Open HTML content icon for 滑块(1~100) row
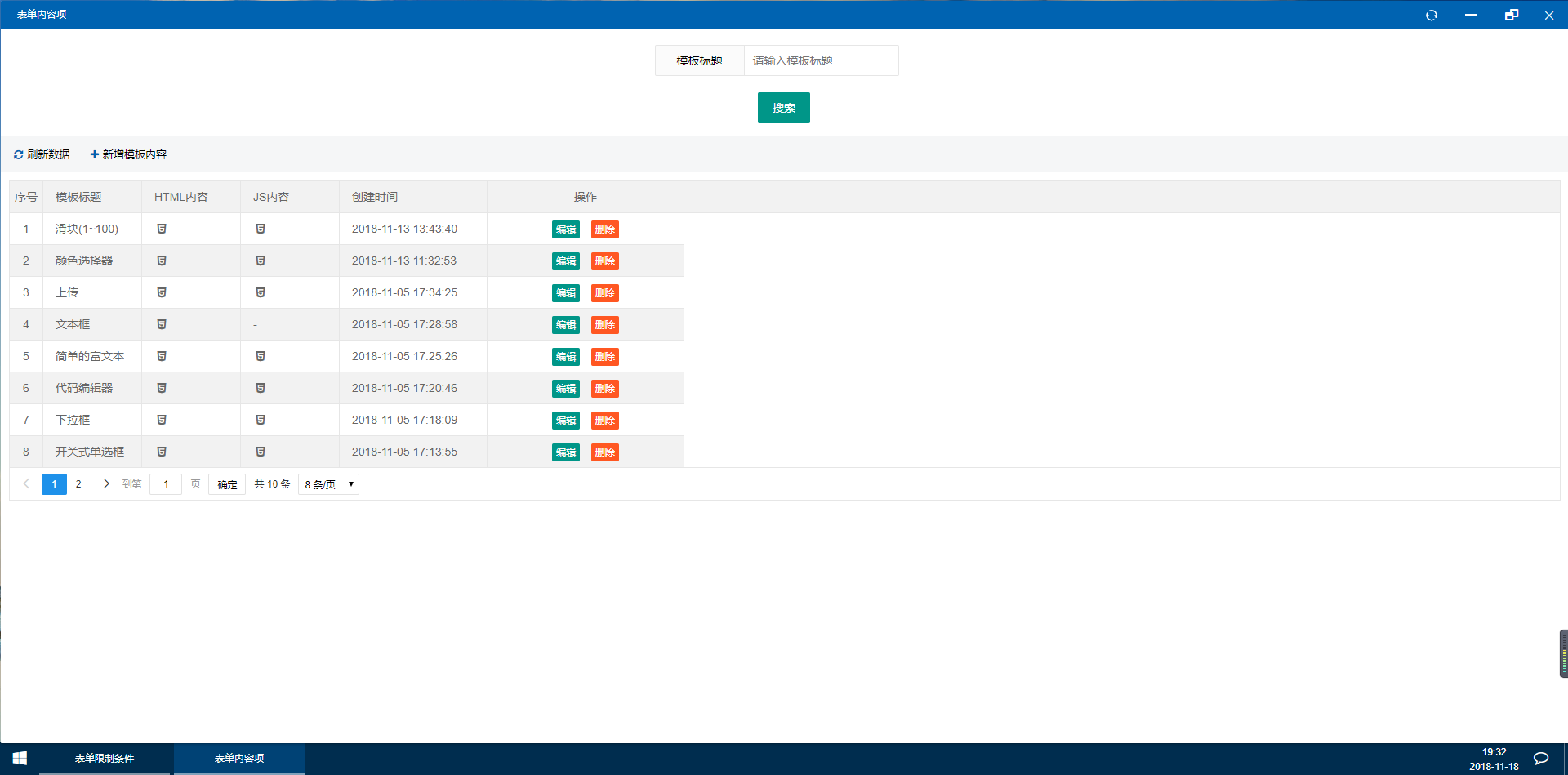 (x=162, y=229)
